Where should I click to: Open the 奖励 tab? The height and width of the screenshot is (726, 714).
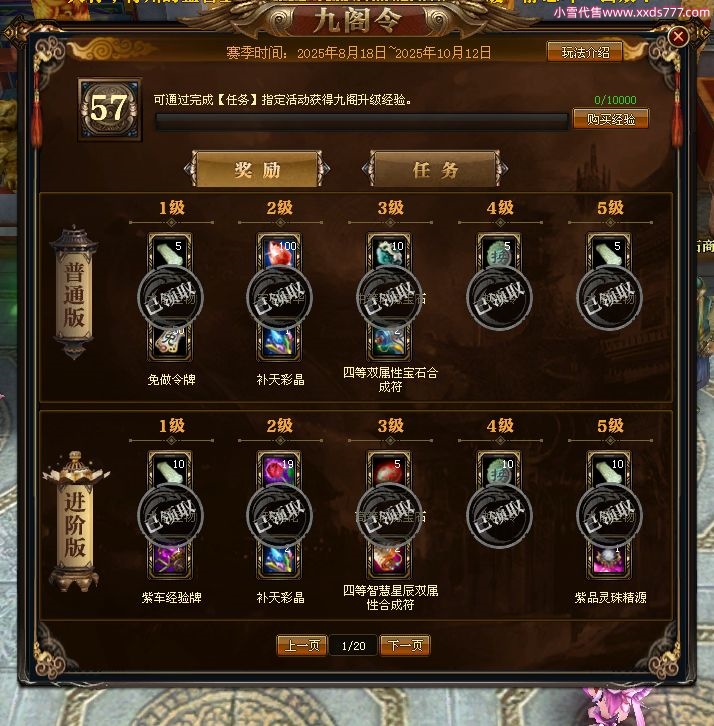coord(257,169)
